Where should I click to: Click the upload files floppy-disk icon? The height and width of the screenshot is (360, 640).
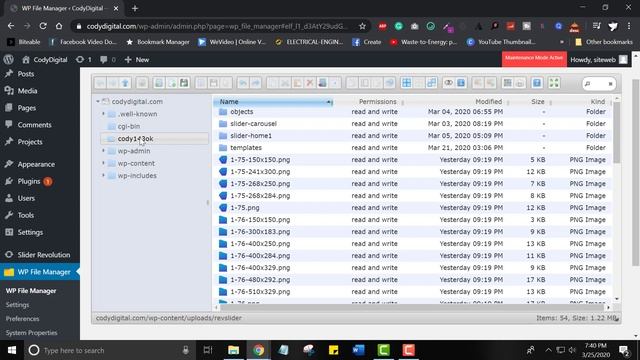click(184, 83)
